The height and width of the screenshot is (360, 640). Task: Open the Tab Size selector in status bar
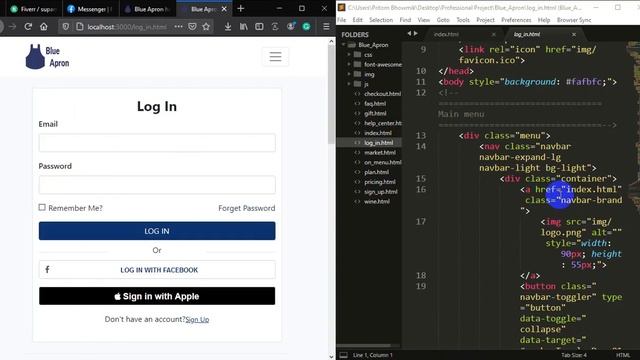[x=573, y=355]
